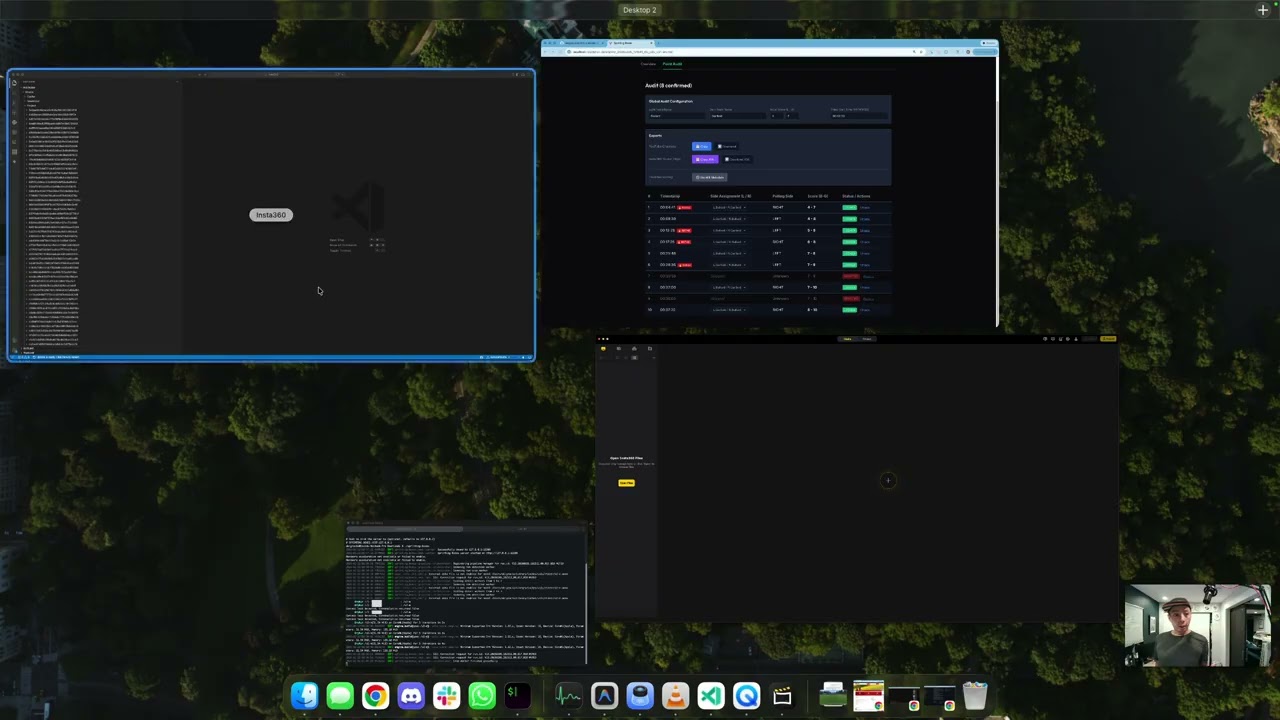Restore minimized red-and-white Chrome page from dock
Screen dimensions: 1280x720
click(869, 696)
